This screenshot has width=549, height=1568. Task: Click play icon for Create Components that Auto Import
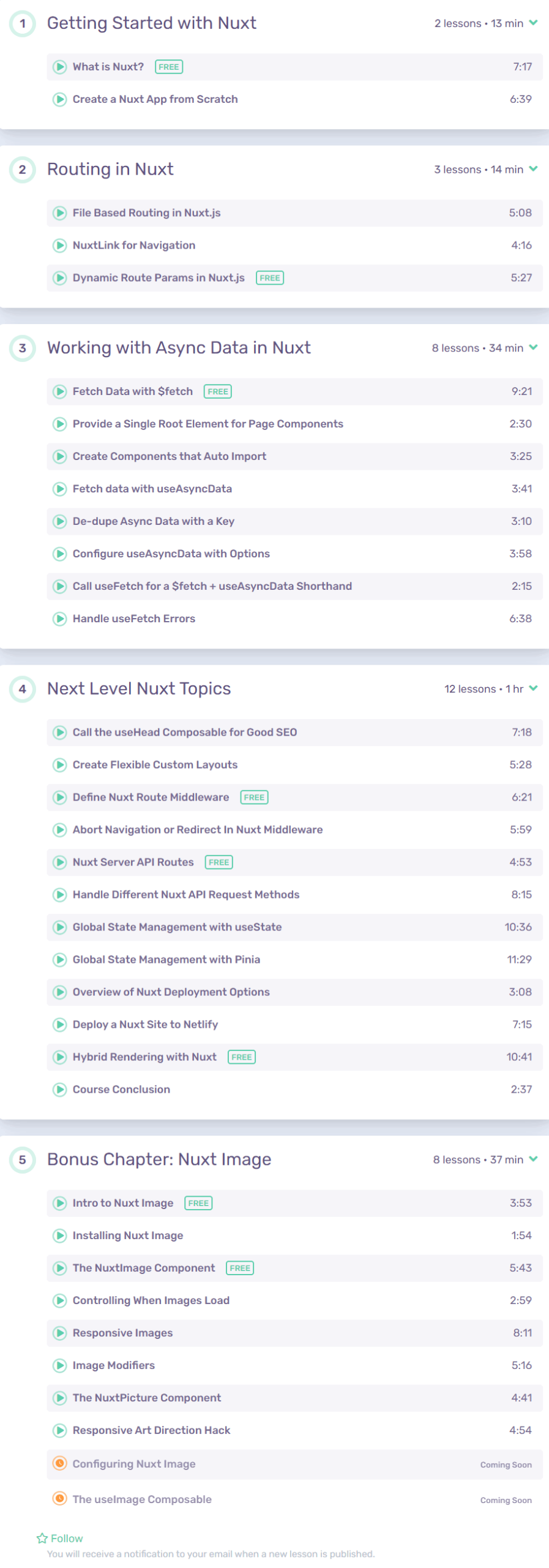pos(59,456)
